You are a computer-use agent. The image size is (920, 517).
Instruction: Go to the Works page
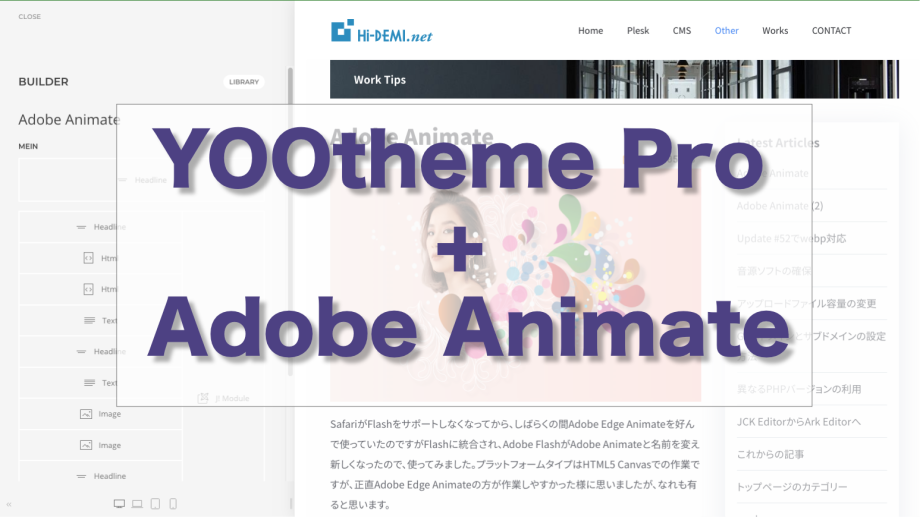point(775,31)
